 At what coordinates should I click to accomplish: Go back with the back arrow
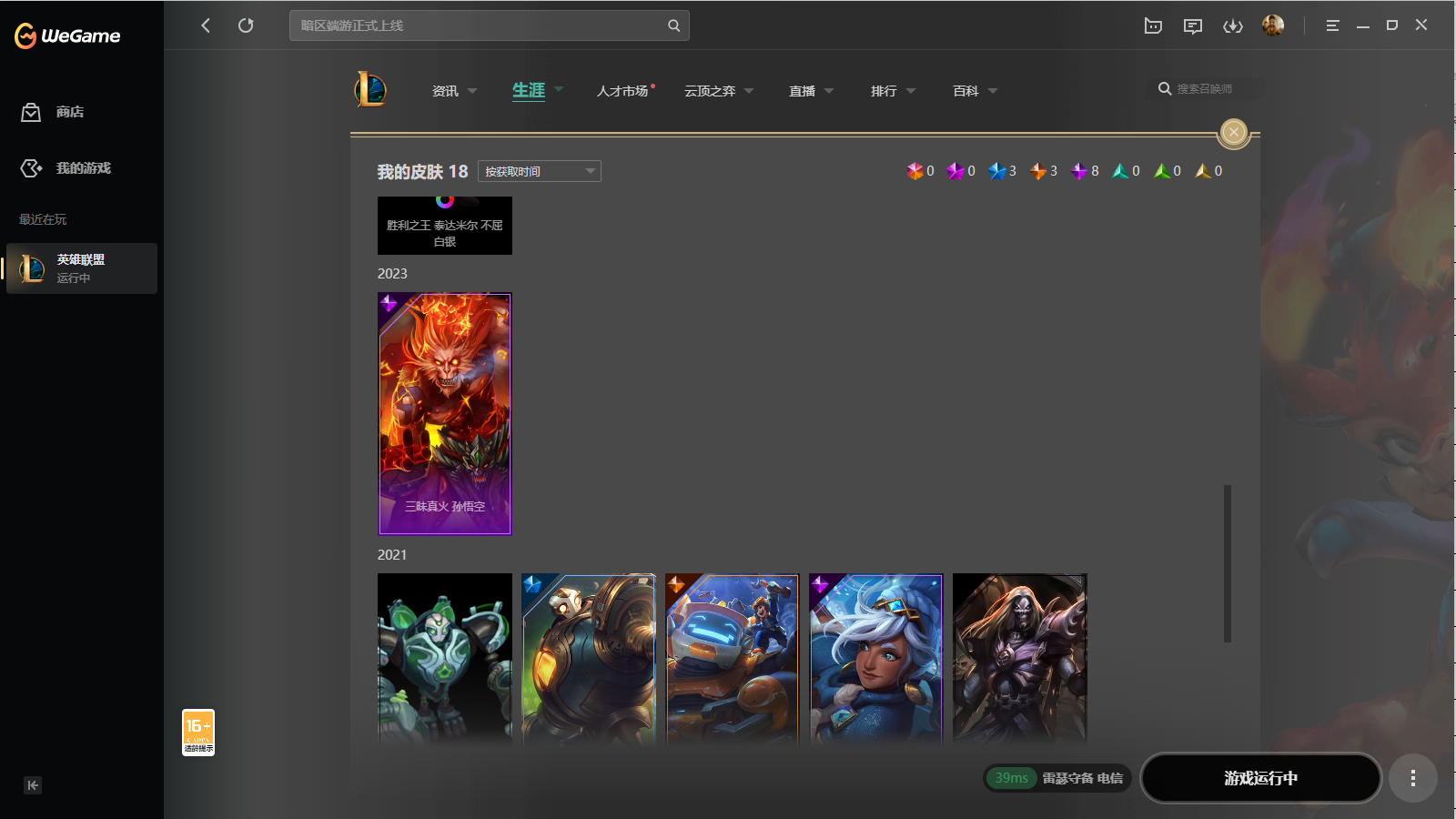click(206, 25)
